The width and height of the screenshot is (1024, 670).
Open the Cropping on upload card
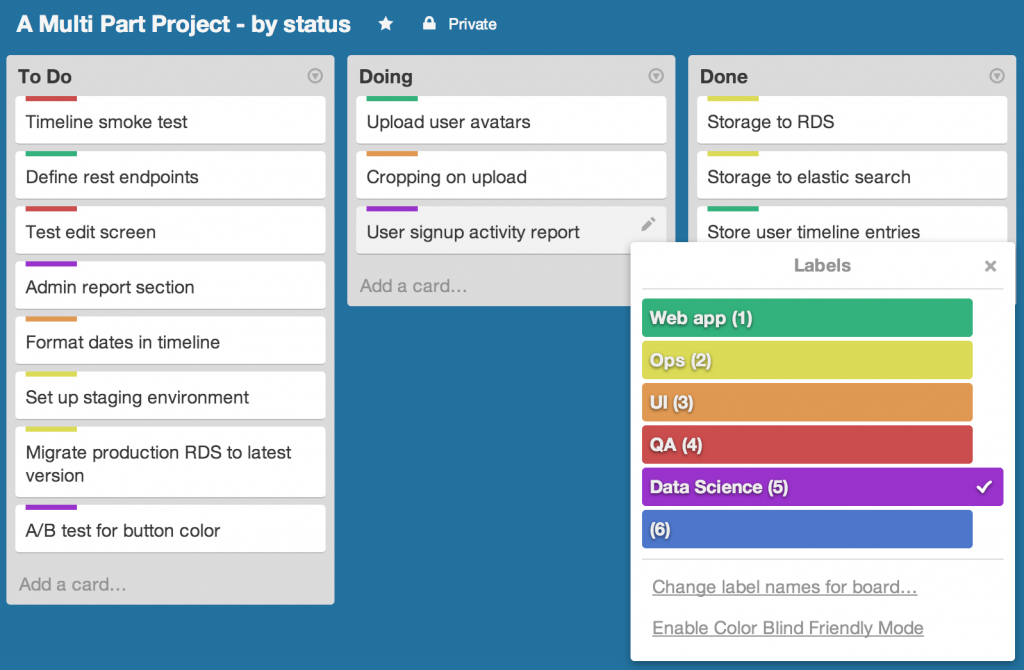pos(510,175)
